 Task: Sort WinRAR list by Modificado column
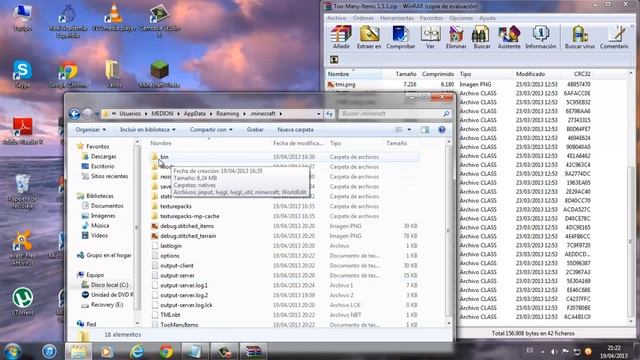531,74
